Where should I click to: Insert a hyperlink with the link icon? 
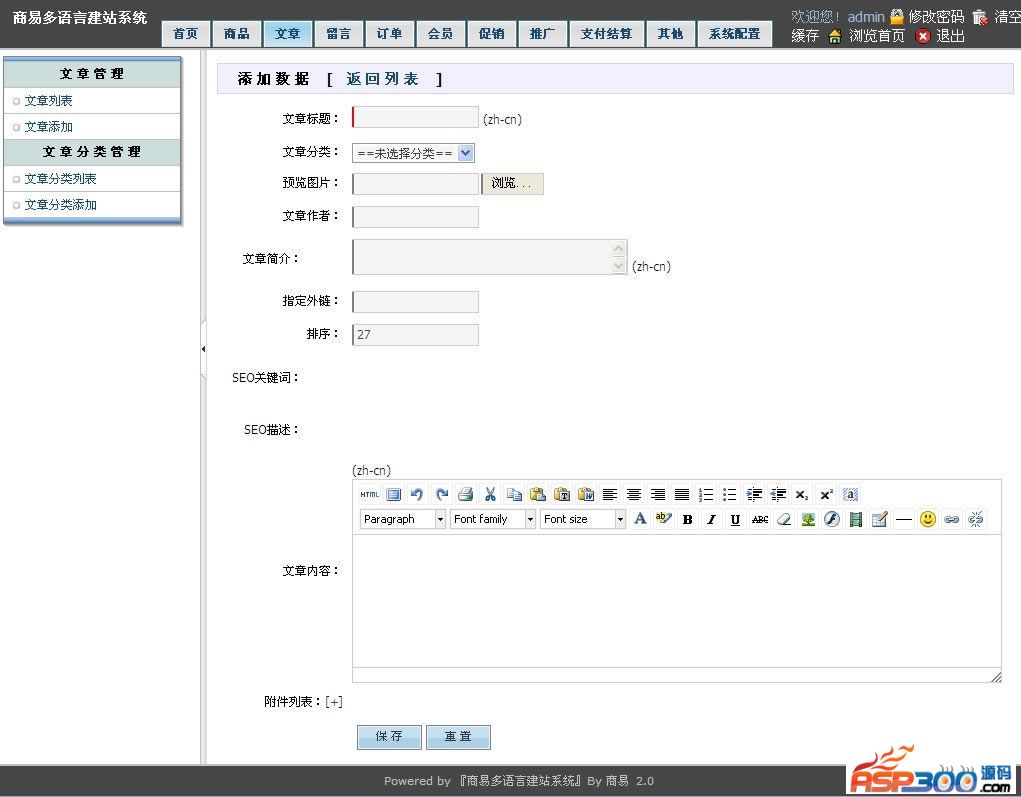click(952, 519)
